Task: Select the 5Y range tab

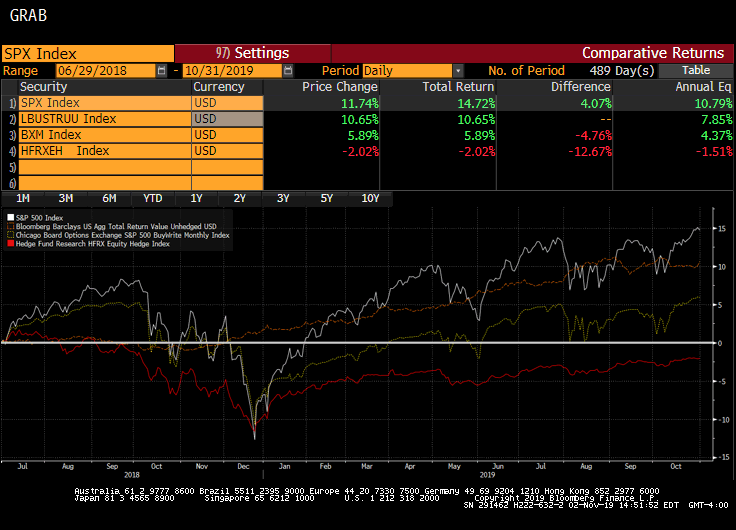Action: coord(326,199)
